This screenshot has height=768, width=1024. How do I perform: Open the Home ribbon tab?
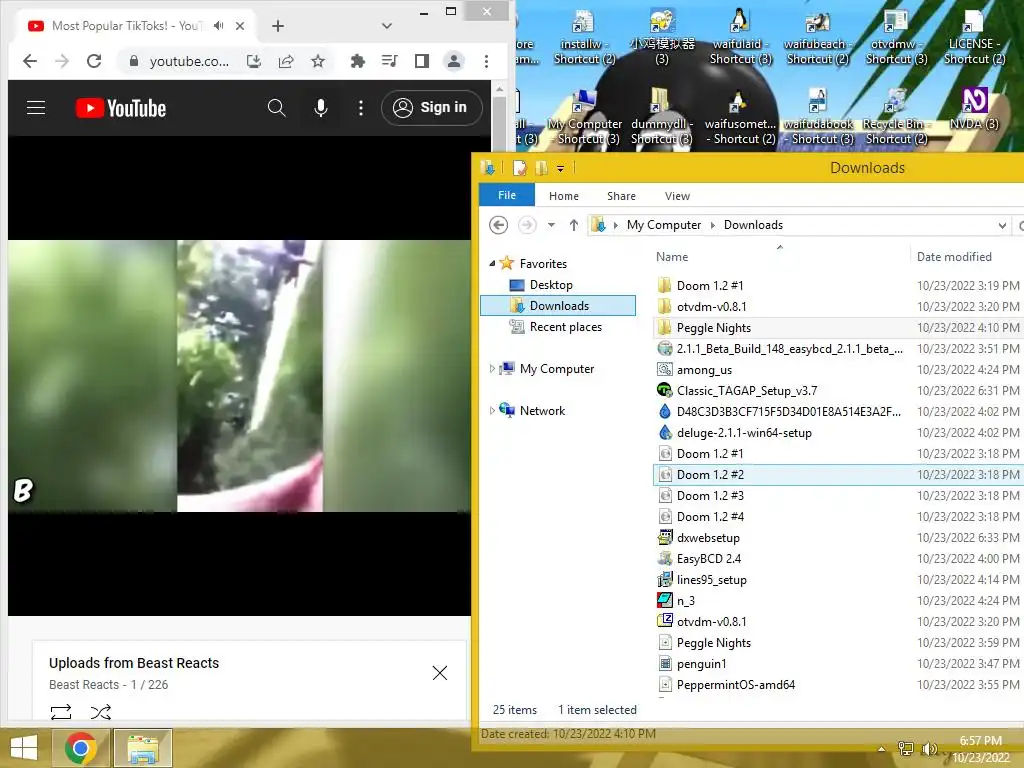point(564,196)
